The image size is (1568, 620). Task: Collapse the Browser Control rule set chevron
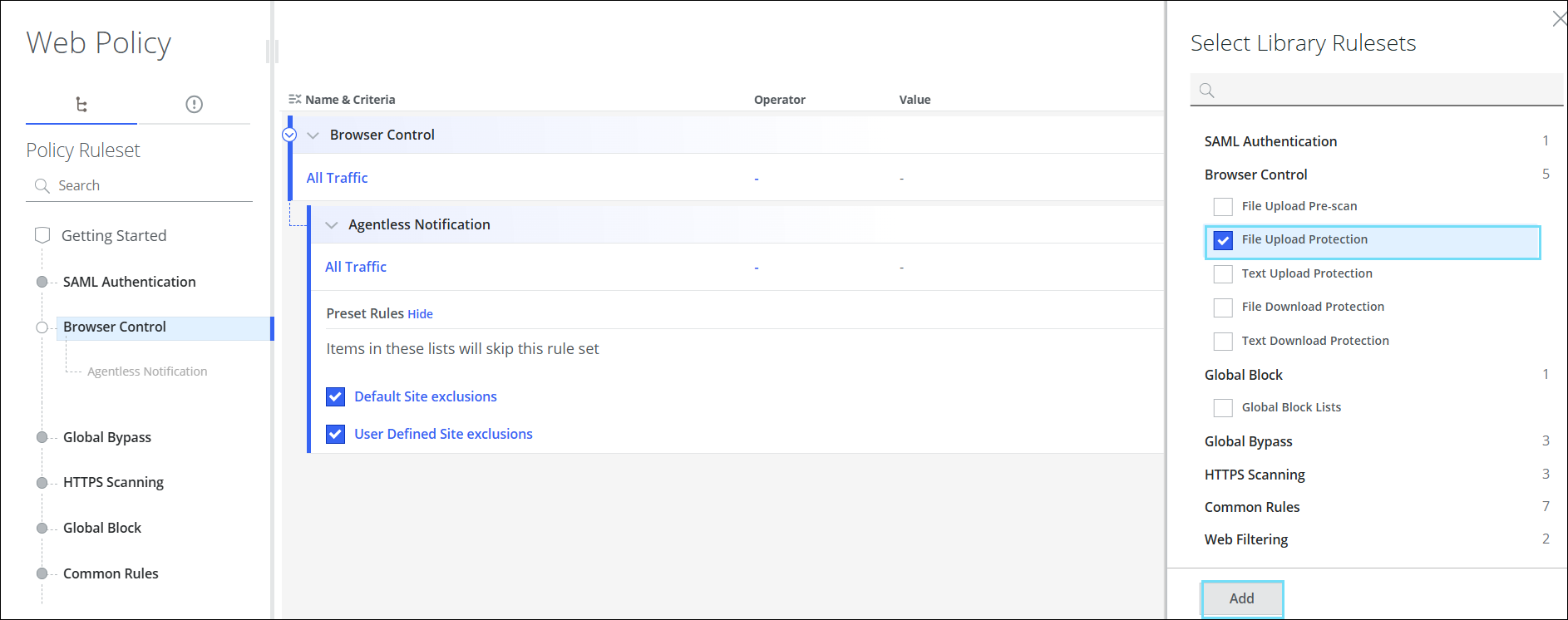313,135
